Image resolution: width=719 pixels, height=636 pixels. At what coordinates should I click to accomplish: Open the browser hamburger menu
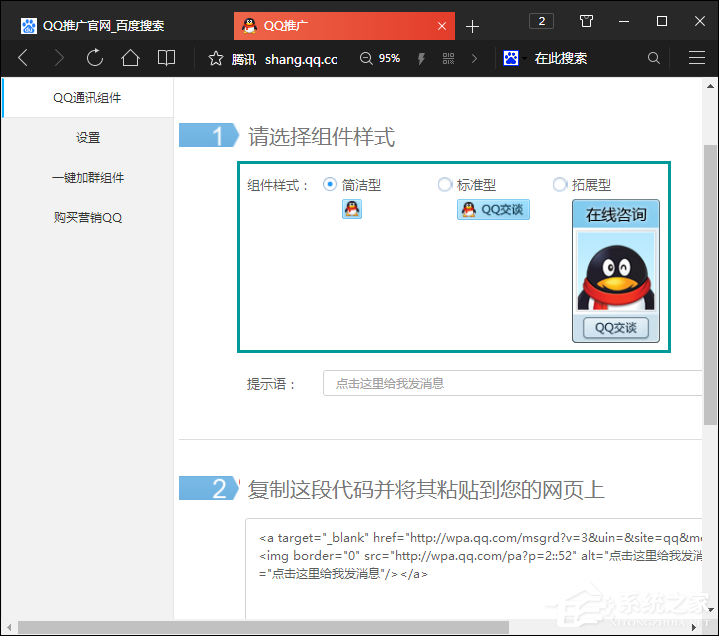point(697,58)
